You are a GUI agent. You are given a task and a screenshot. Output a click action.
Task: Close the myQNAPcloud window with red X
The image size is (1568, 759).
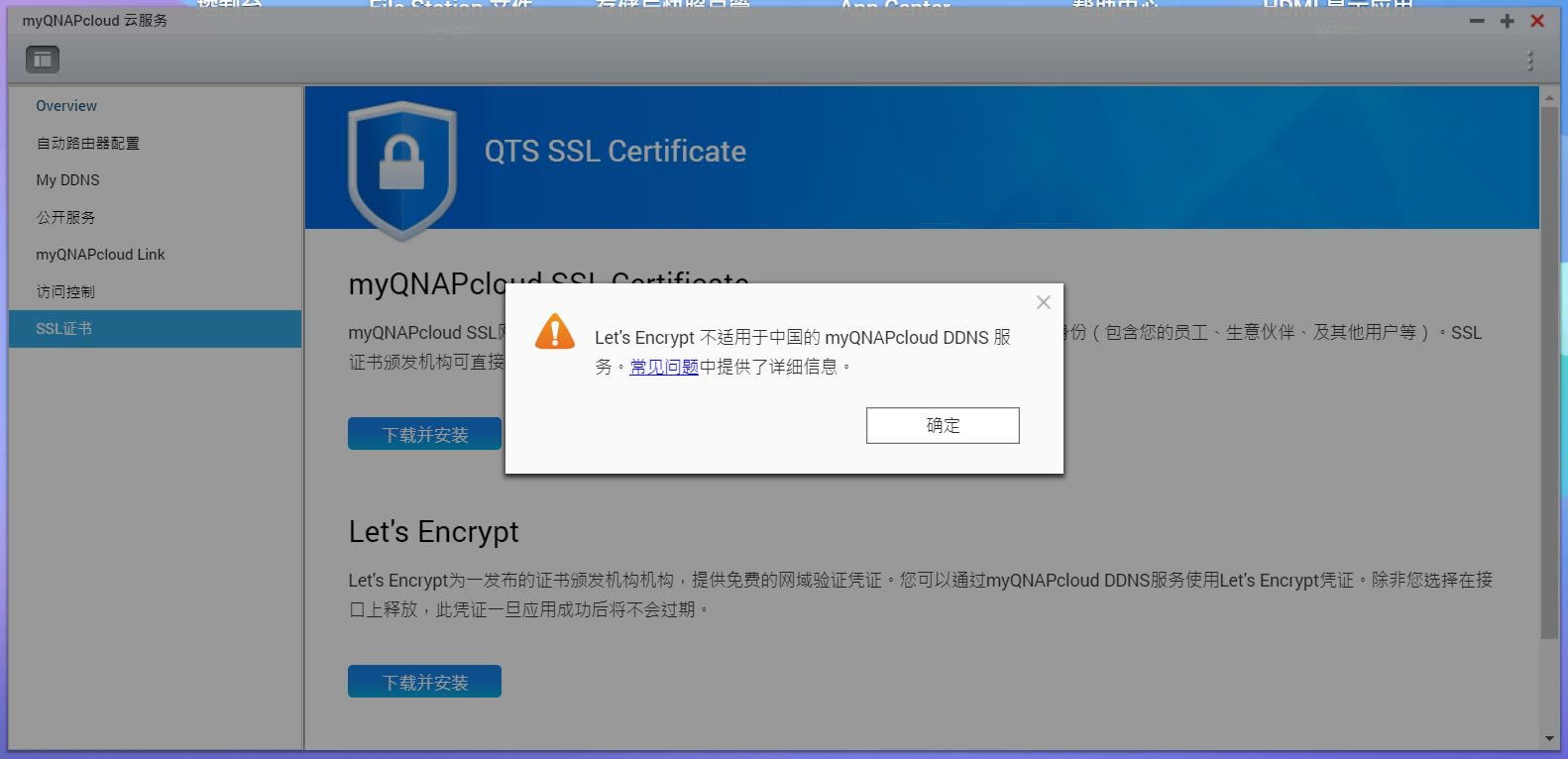[x=1537, y=21]
